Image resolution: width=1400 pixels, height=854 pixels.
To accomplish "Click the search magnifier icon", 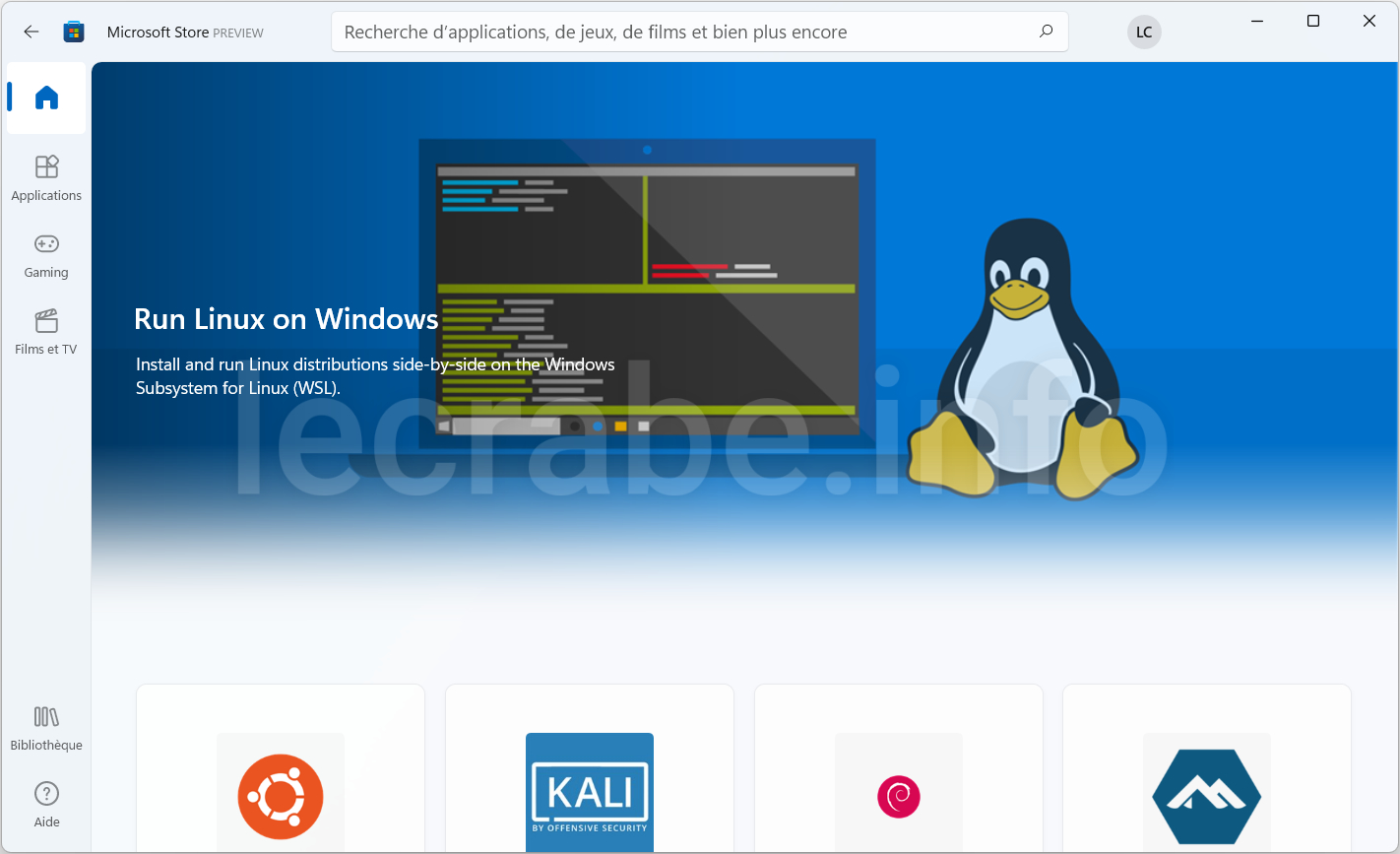I will point(1046,32).
